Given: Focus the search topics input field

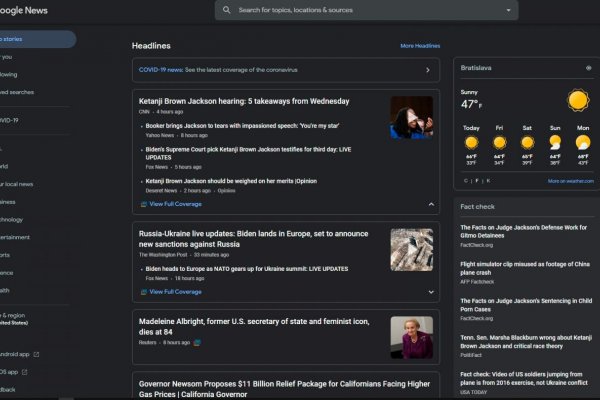Looking at the screenshot, I should click(x=367, y=10).
